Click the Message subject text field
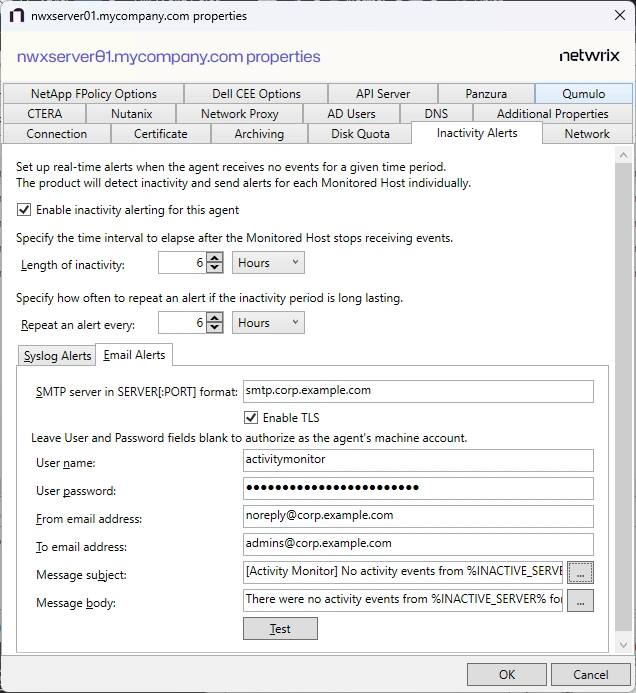Screen dimensions: 636x693 403,572
